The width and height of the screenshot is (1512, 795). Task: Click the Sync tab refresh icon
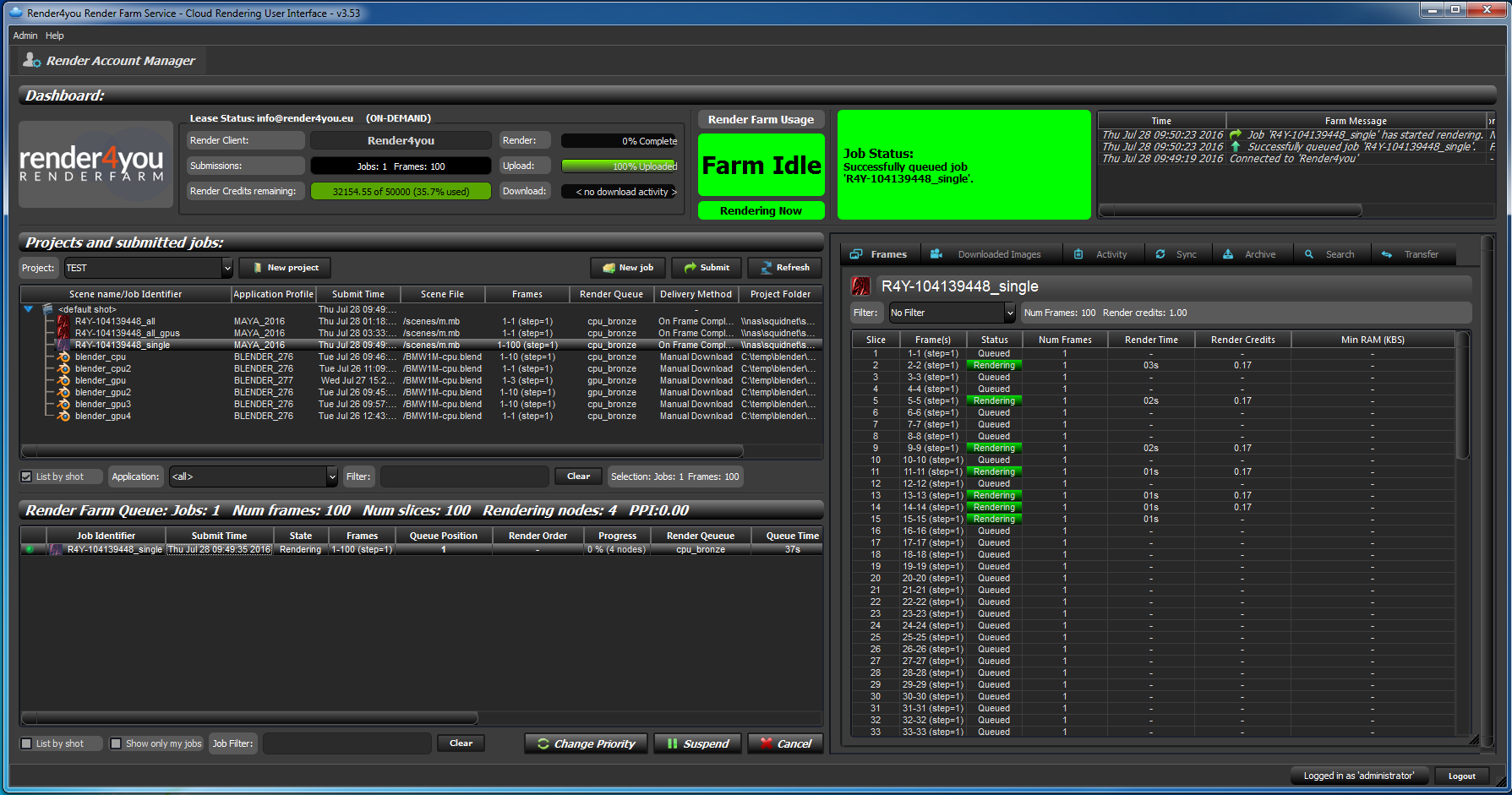click(1160, 254)
